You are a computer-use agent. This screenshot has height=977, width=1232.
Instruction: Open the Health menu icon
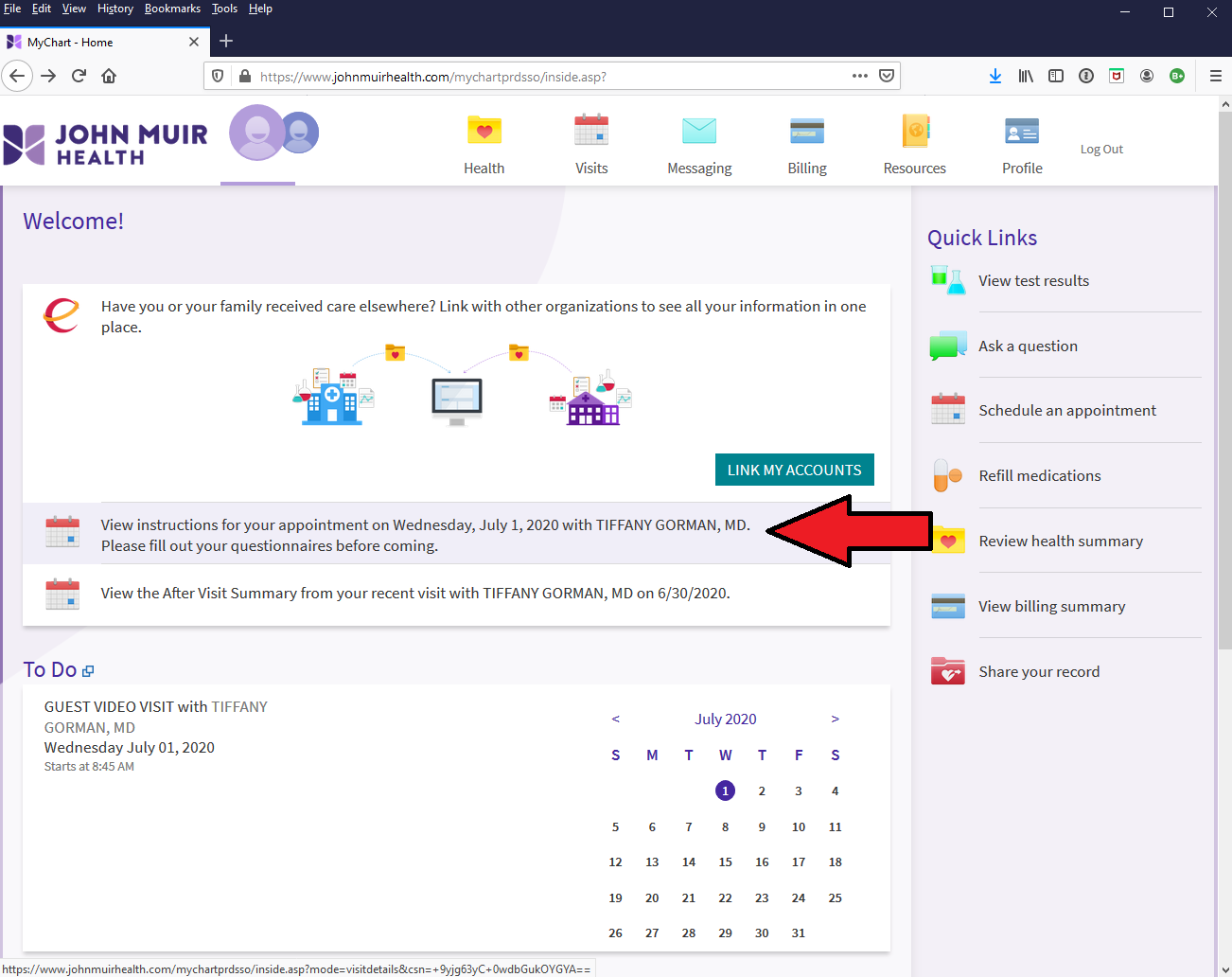coord(484,131)
